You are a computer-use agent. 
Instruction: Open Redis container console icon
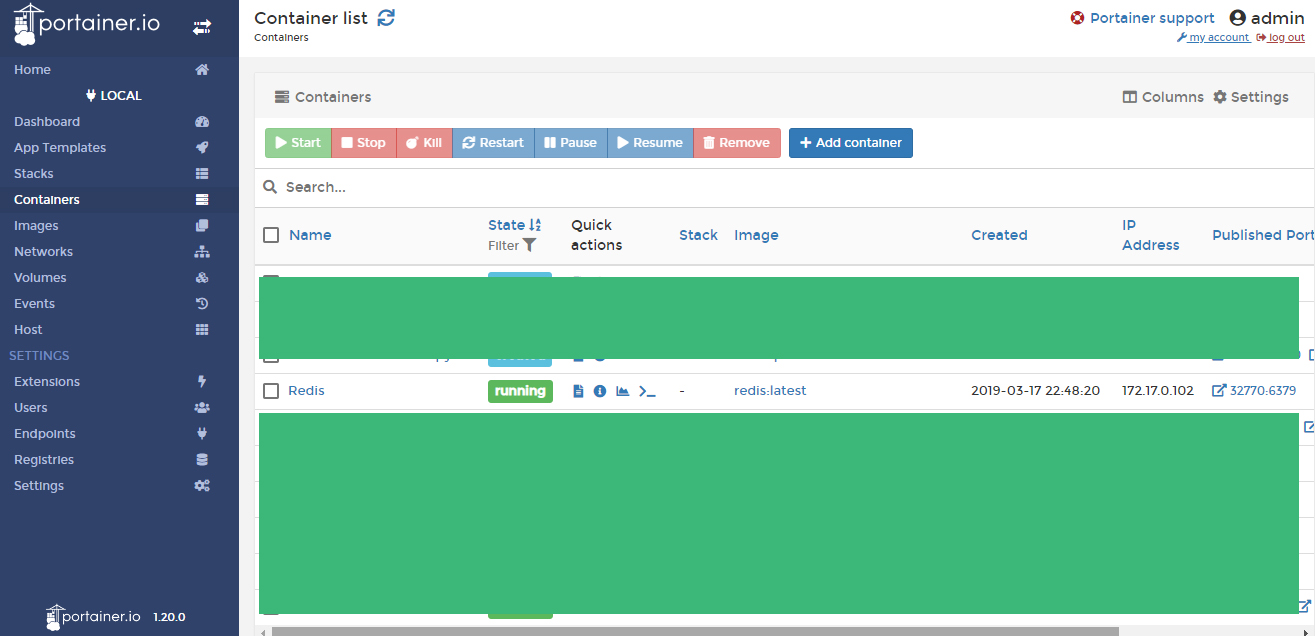tap(647, 391)
